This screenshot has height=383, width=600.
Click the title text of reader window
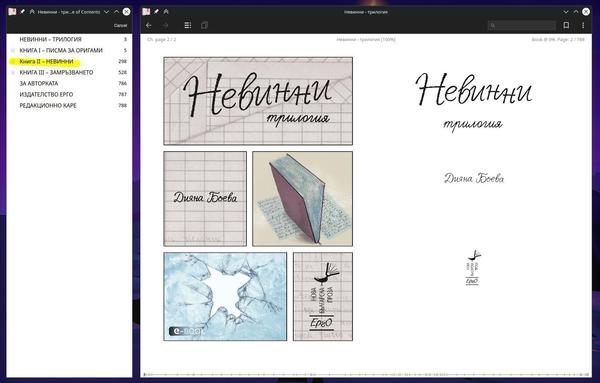366,12
